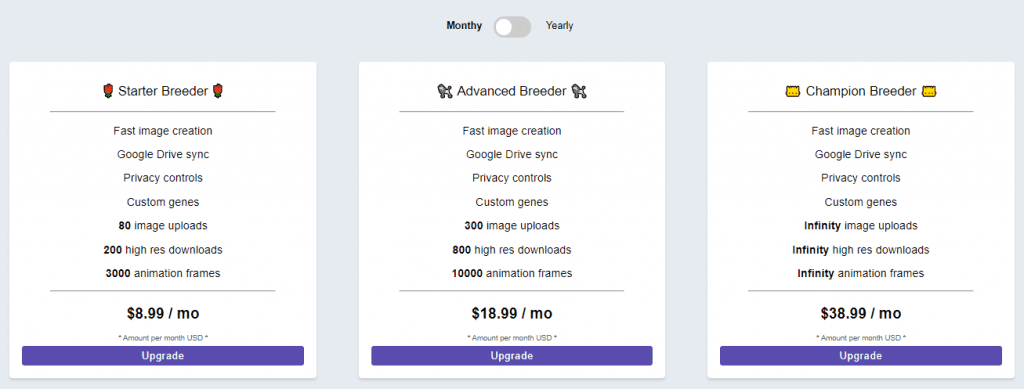Click the 10000 animation frames feature line
1024x389 pixels.
512,273
